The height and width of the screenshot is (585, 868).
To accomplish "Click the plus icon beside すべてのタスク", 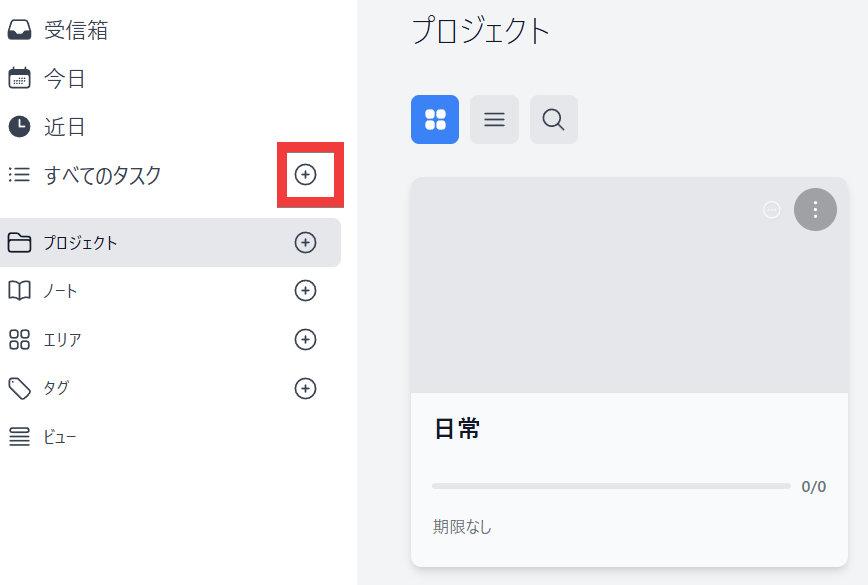I will 306,175.
